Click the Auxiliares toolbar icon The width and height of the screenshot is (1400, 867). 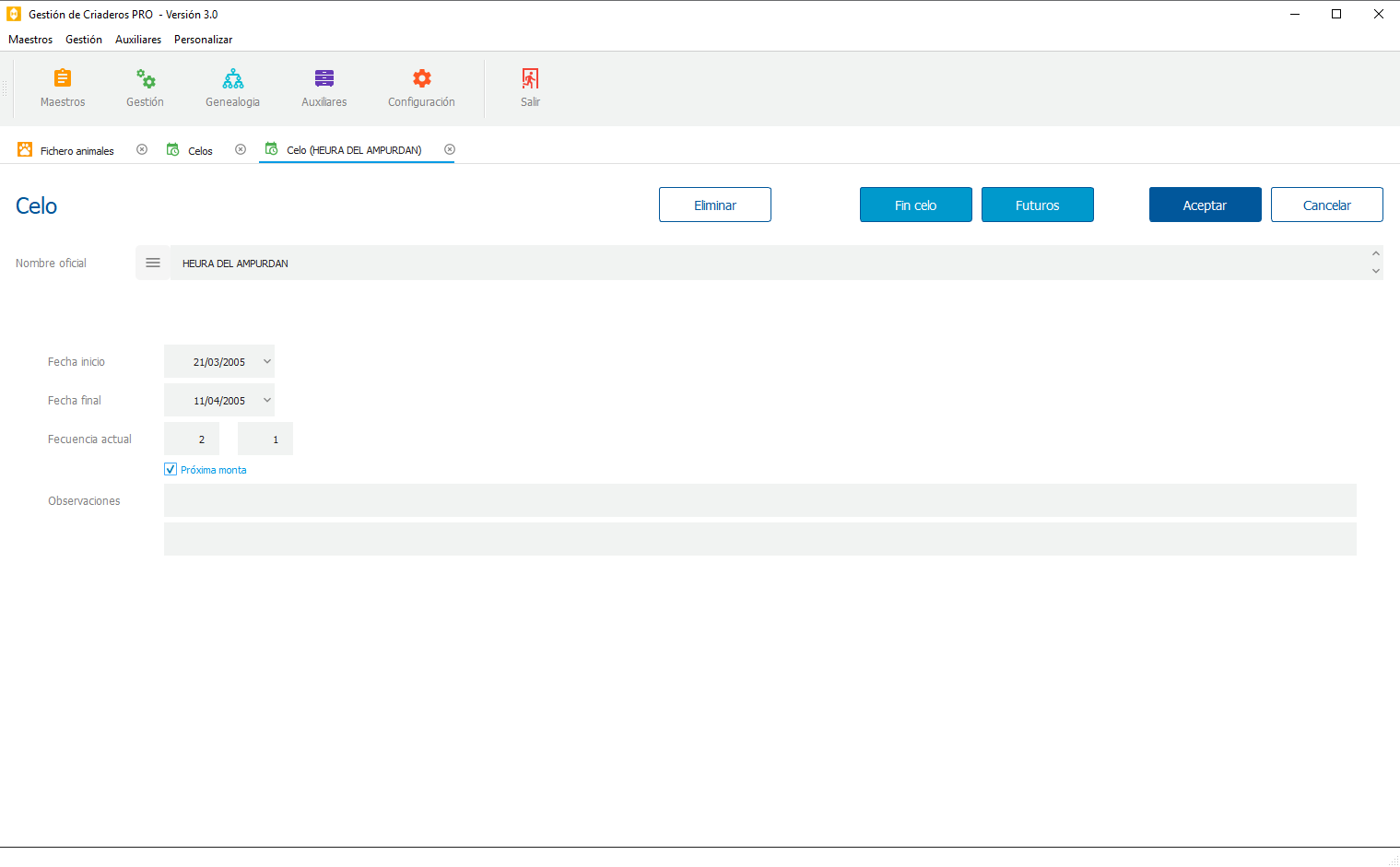pyautogui.click(x=324, y=88)
